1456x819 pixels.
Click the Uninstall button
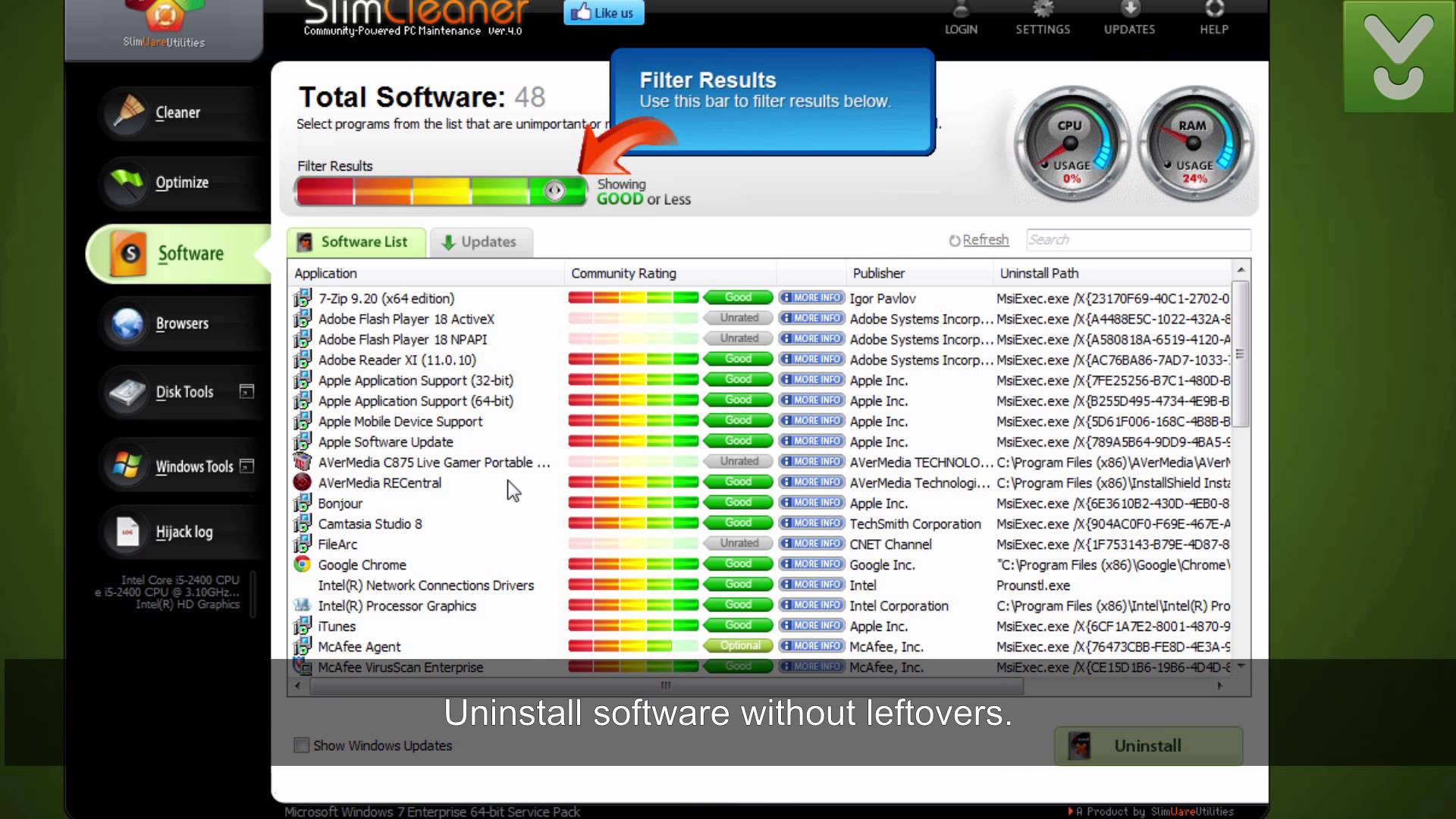tap(1148, 746)
